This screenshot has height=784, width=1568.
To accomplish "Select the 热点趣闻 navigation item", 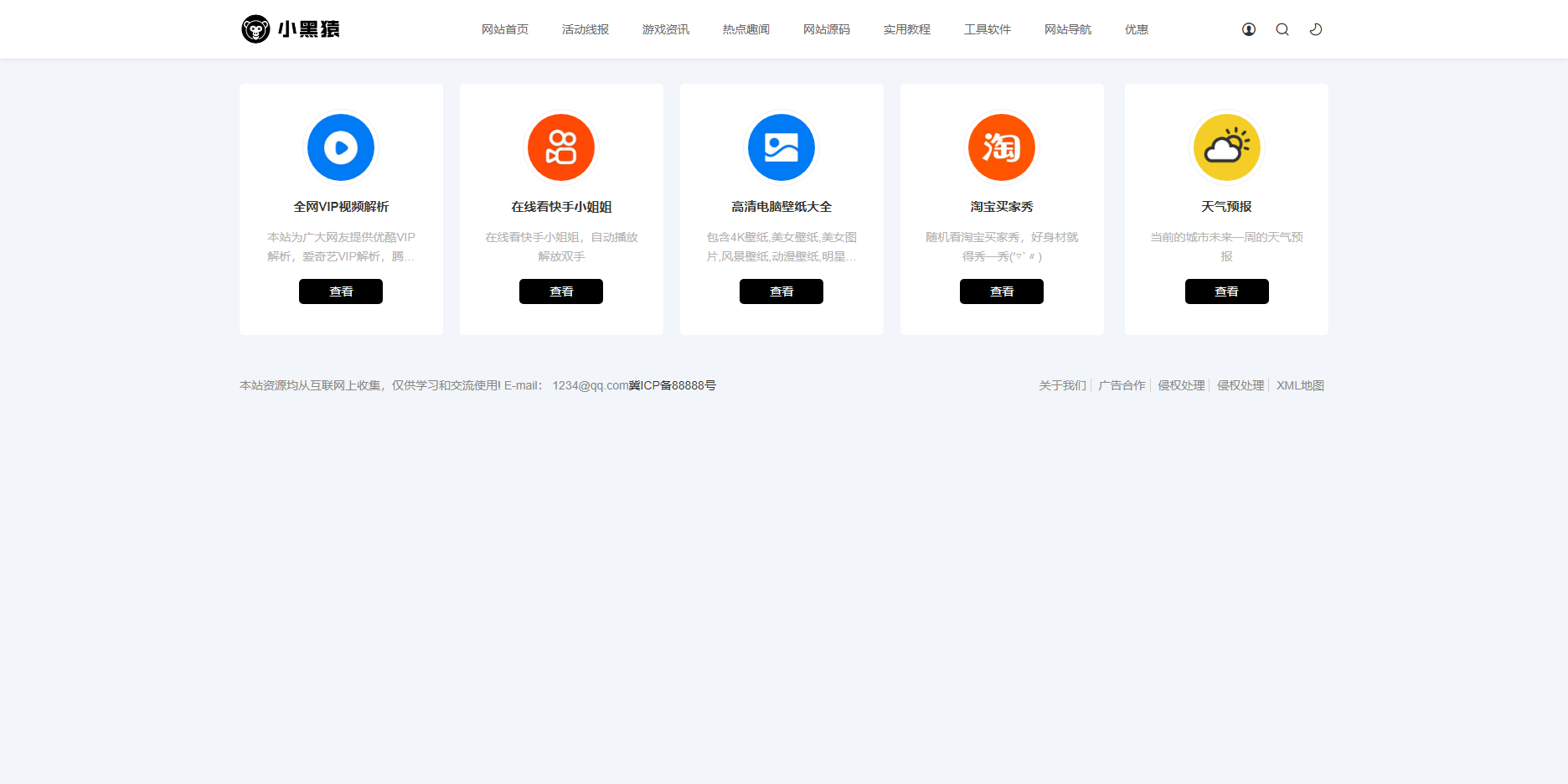I will (745, 28).
